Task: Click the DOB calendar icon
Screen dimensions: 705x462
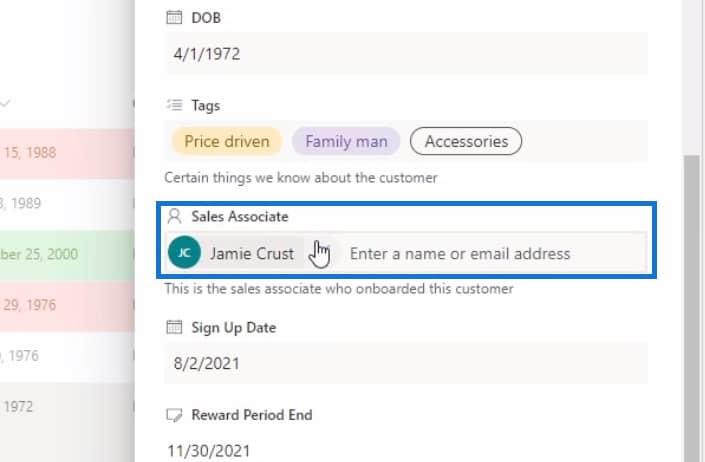Action: click(174, 18)
